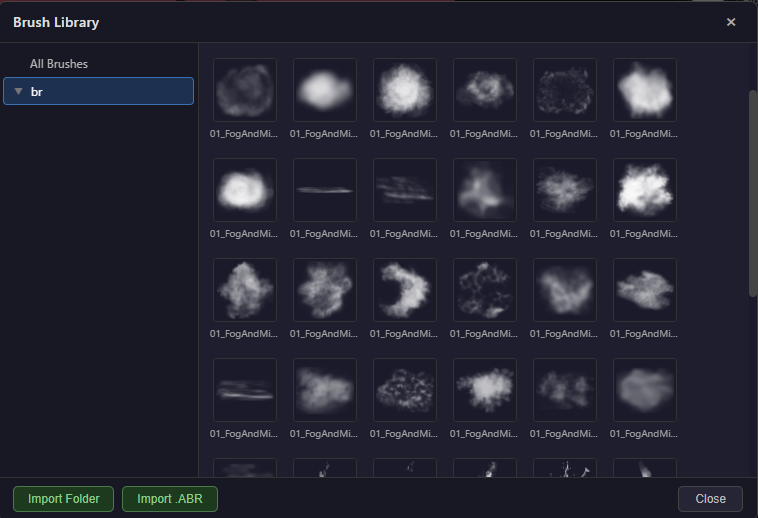This screenshot has height=518, width=758.
Task: Select the br brush folder
Action: (98, 91)
